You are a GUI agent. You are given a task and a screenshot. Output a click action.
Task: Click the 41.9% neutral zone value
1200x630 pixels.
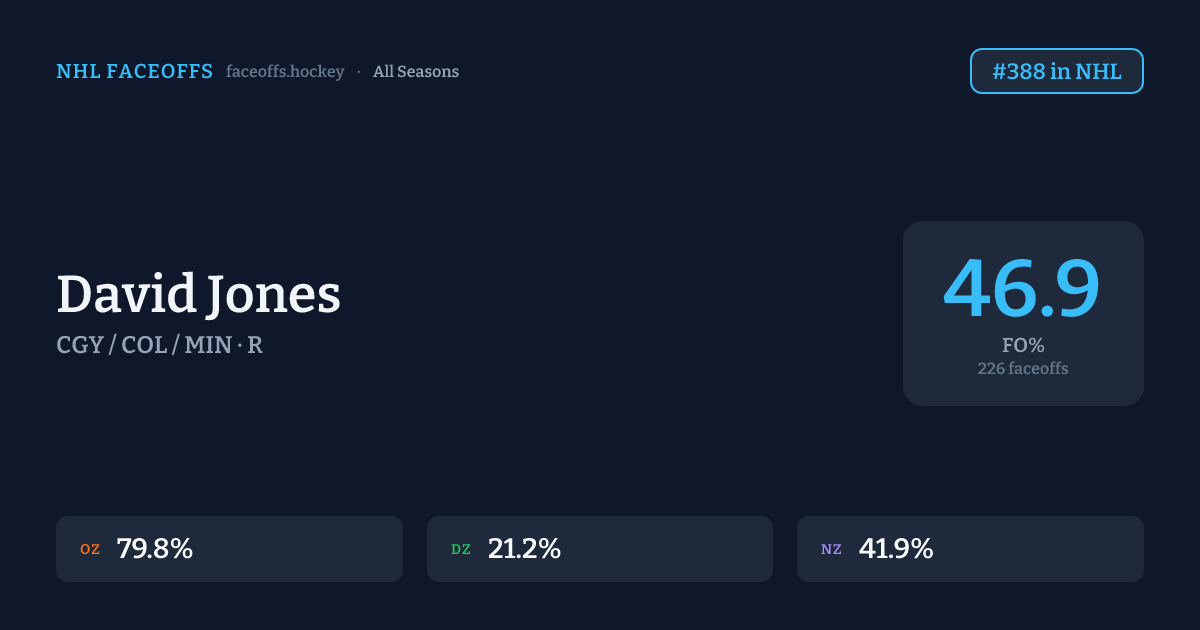click(895, 549)
